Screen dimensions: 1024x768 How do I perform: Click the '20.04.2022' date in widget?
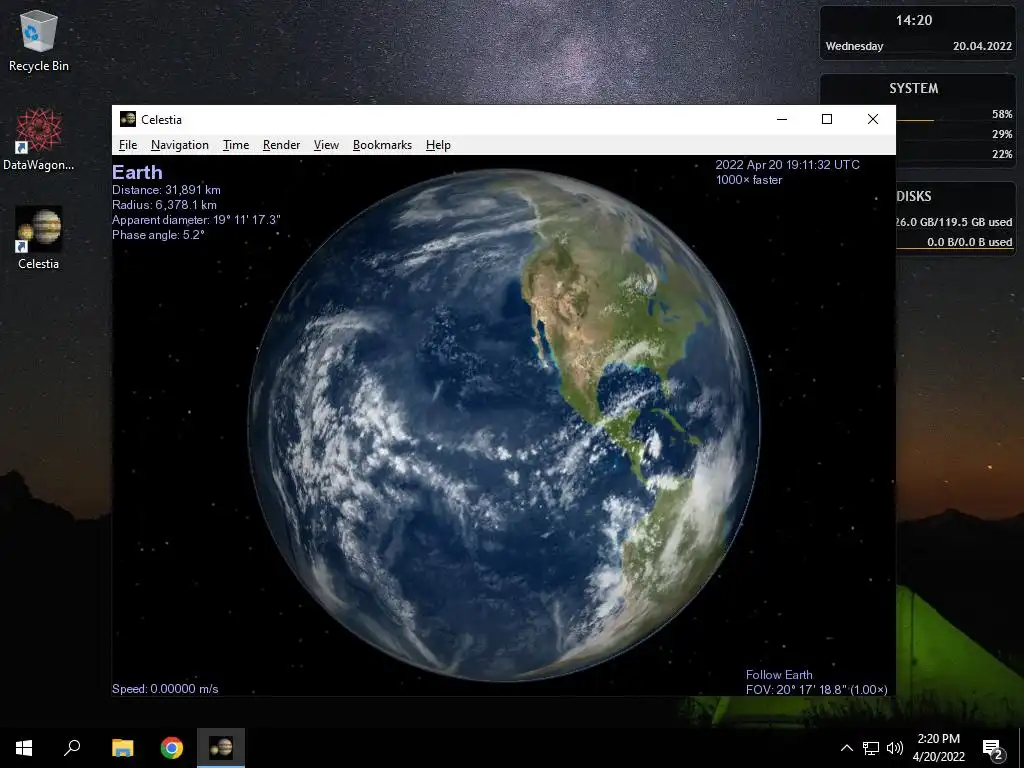[x=982, y=46]
